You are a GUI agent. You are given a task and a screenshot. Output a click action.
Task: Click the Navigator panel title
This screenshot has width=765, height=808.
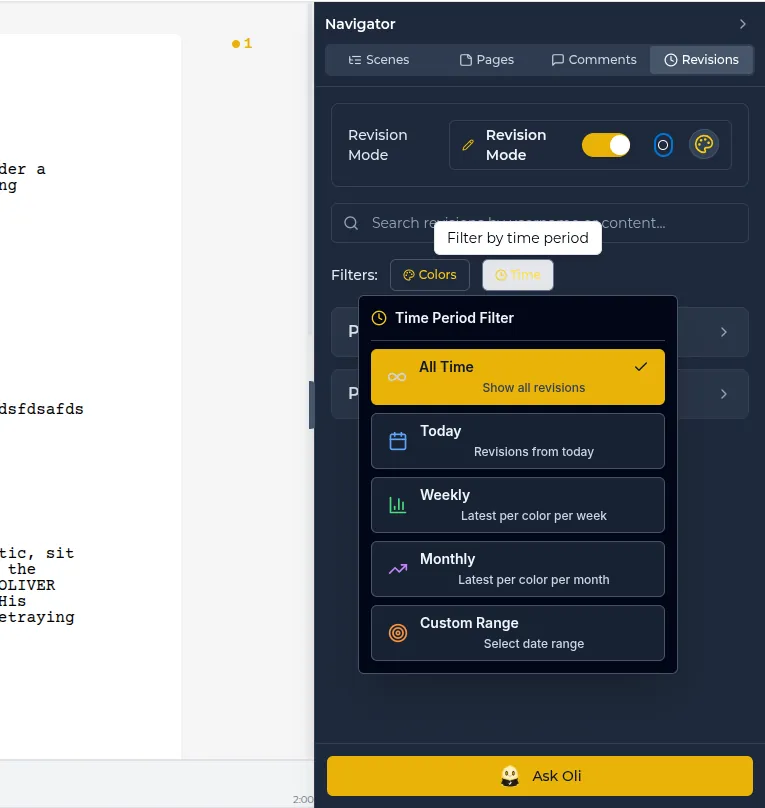360,24
